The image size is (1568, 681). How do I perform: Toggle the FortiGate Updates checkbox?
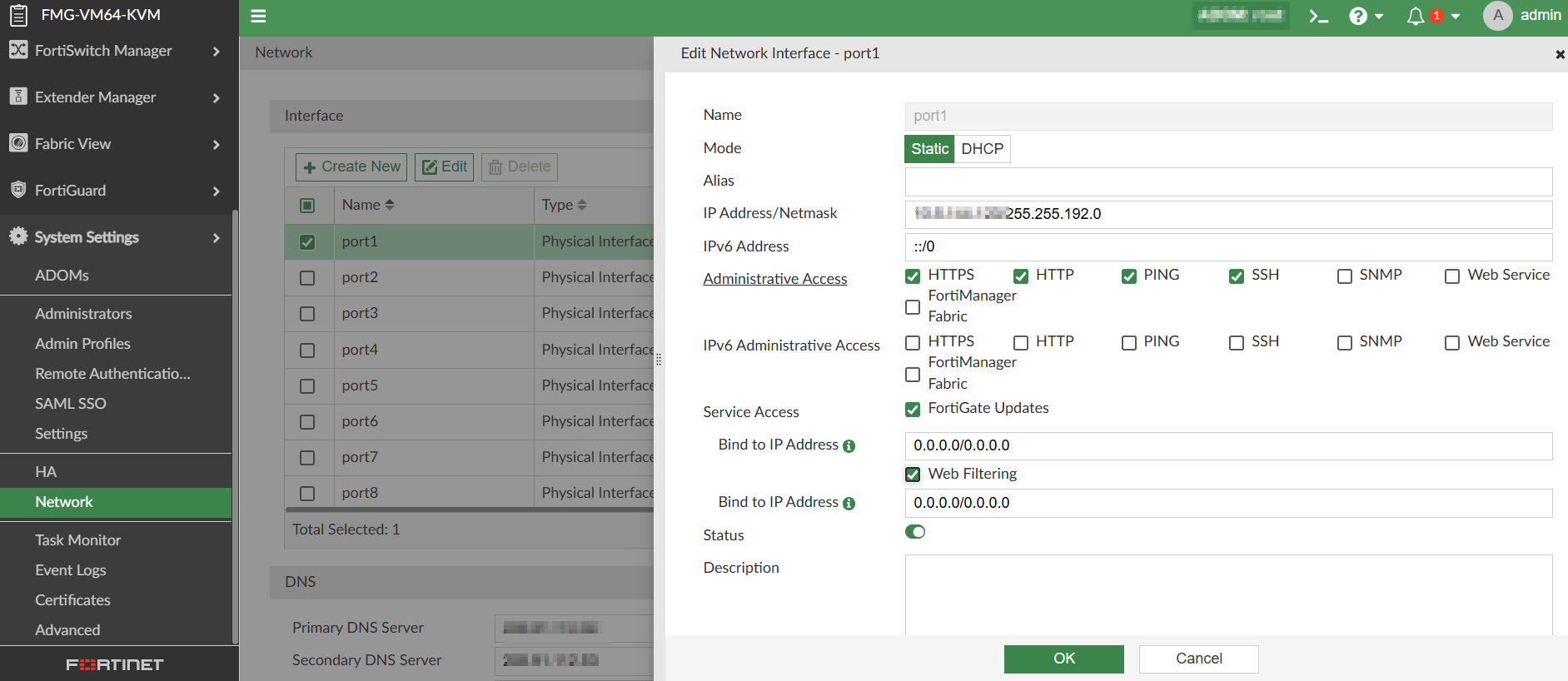[x=913, y=409]
